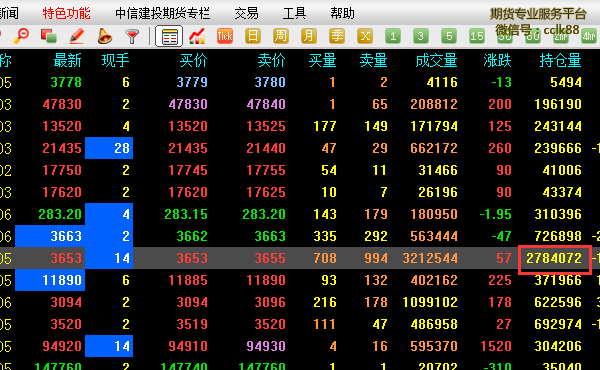
Task: Open the red overlapping windows icon
Action: tap(49, 36)
